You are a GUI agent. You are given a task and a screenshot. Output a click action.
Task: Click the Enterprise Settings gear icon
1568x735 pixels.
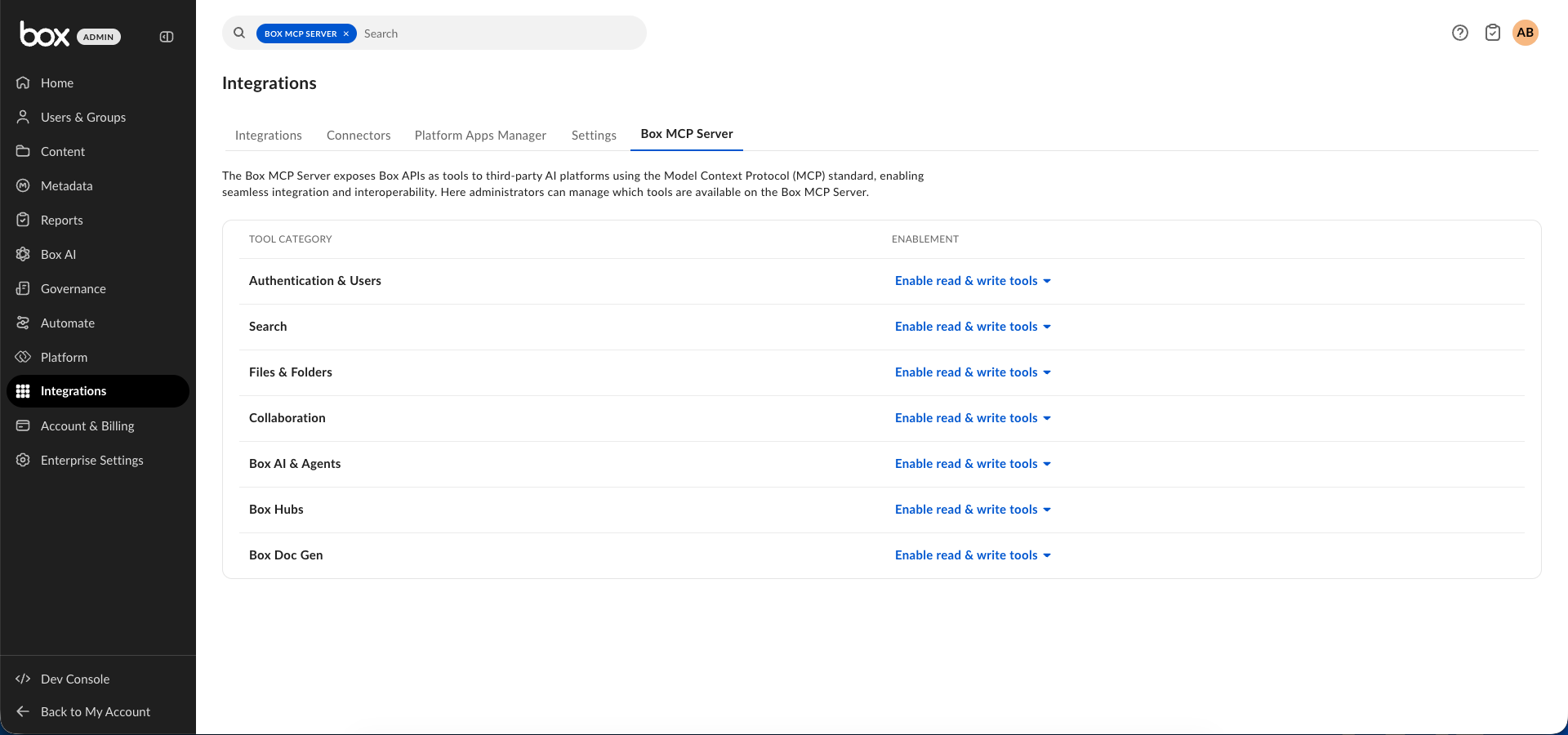[23, 460]
